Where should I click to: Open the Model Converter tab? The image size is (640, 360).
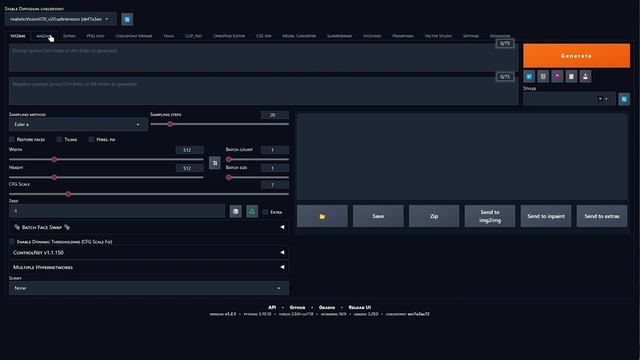(299, 36)
